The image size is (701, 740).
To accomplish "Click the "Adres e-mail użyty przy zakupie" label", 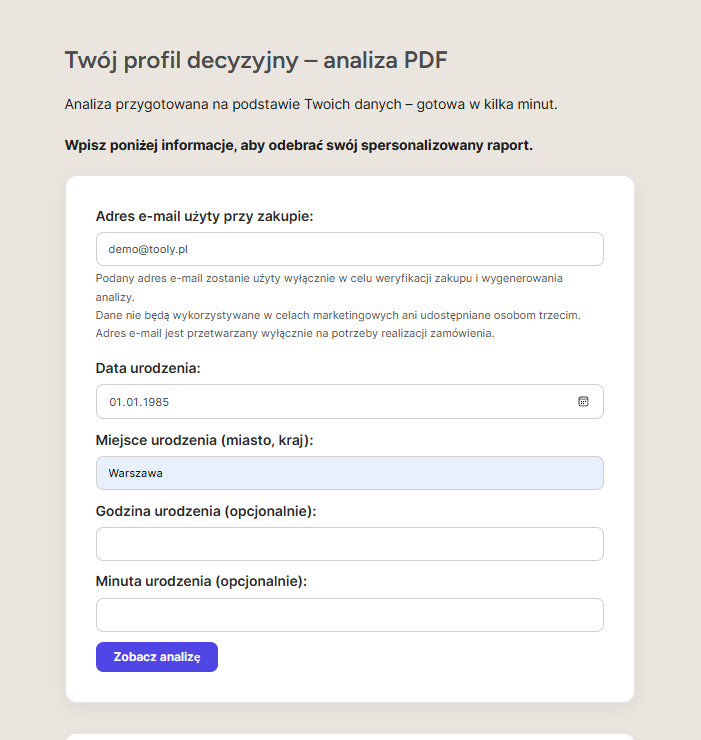I will click(x=204, y=216).
